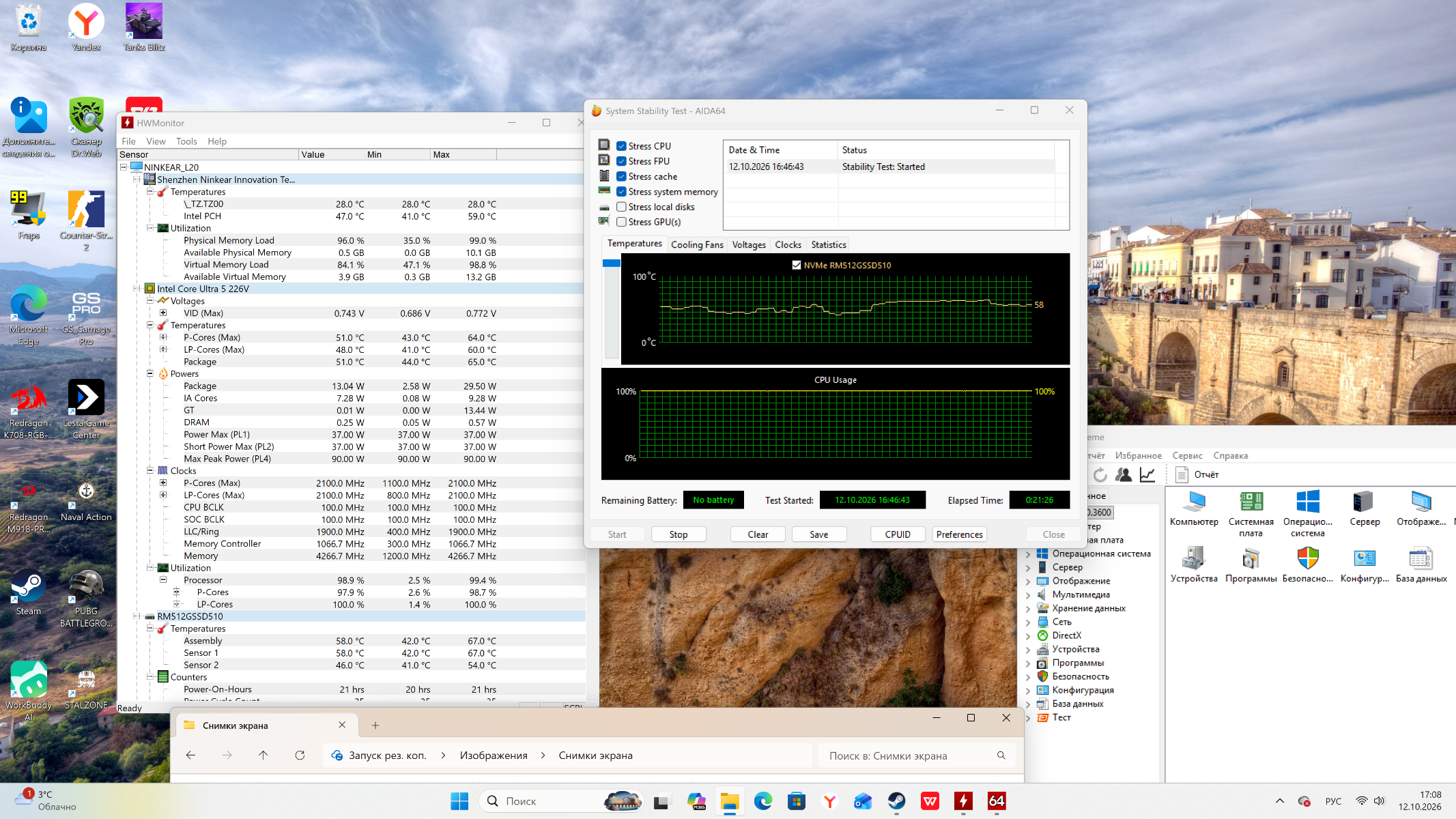Toggle Stress system memory checkbox

(621, 192)
